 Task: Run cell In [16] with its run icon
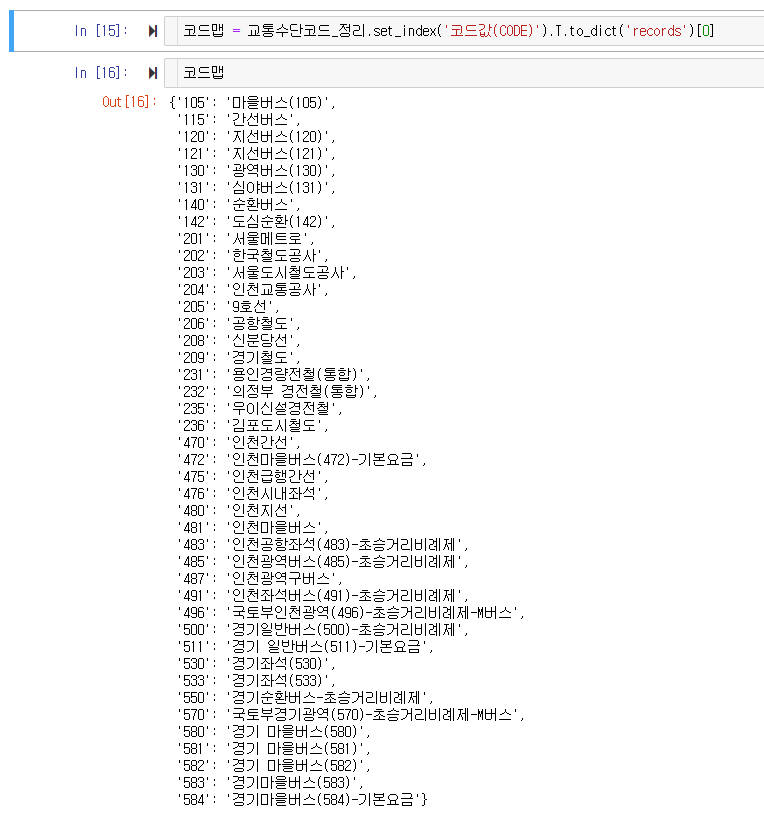pyautogui.click(x=153, y=73)
